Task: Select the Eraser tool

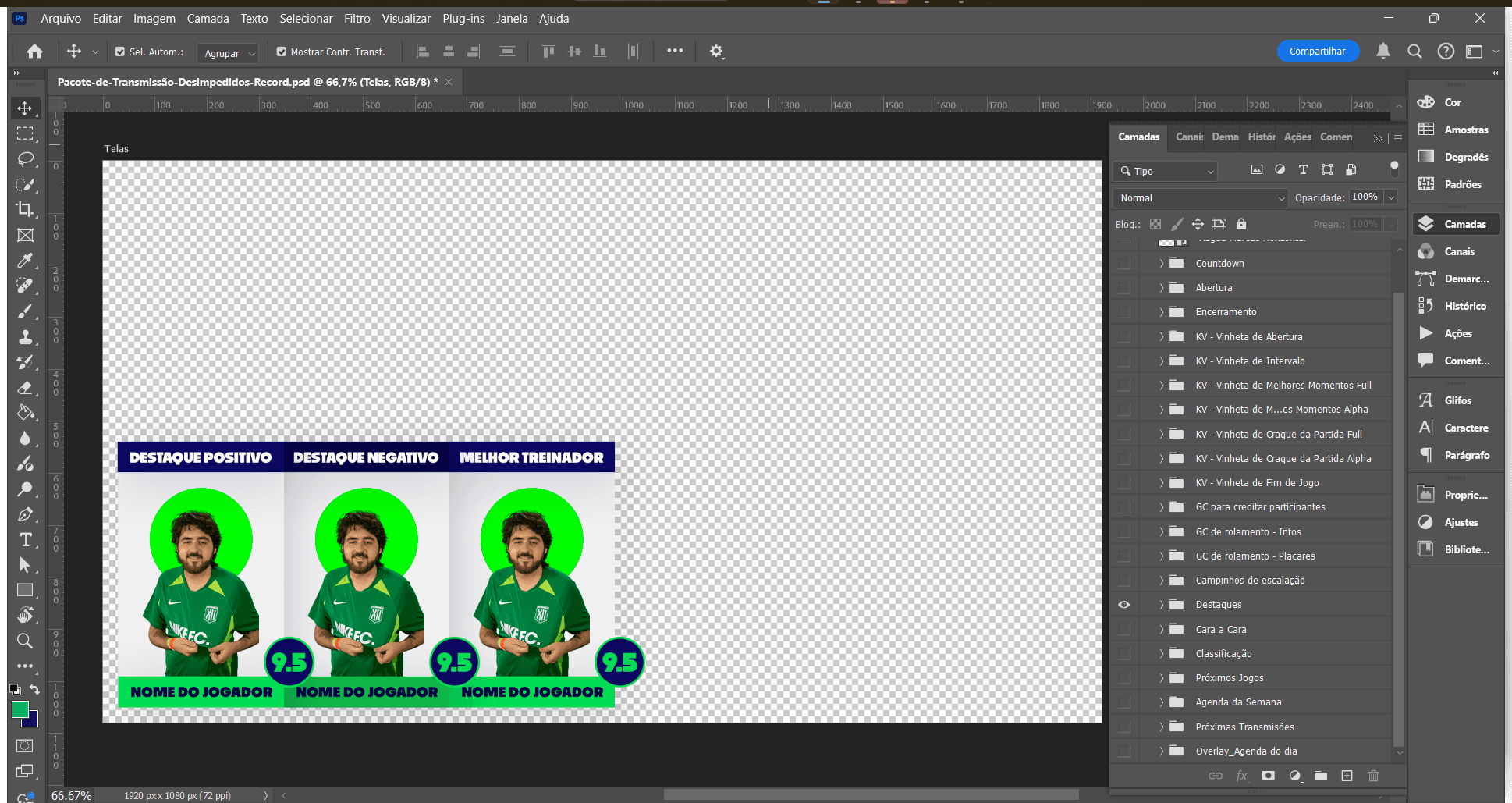Action: pyautogui.click(x=25, y=387)
